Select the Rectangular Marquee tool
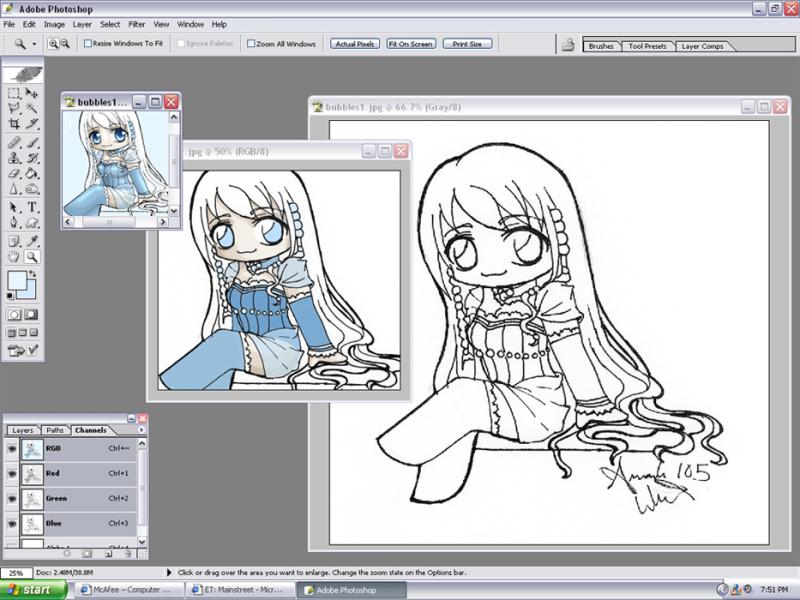This screenshot has width=800, height=600. pos(14,93)
